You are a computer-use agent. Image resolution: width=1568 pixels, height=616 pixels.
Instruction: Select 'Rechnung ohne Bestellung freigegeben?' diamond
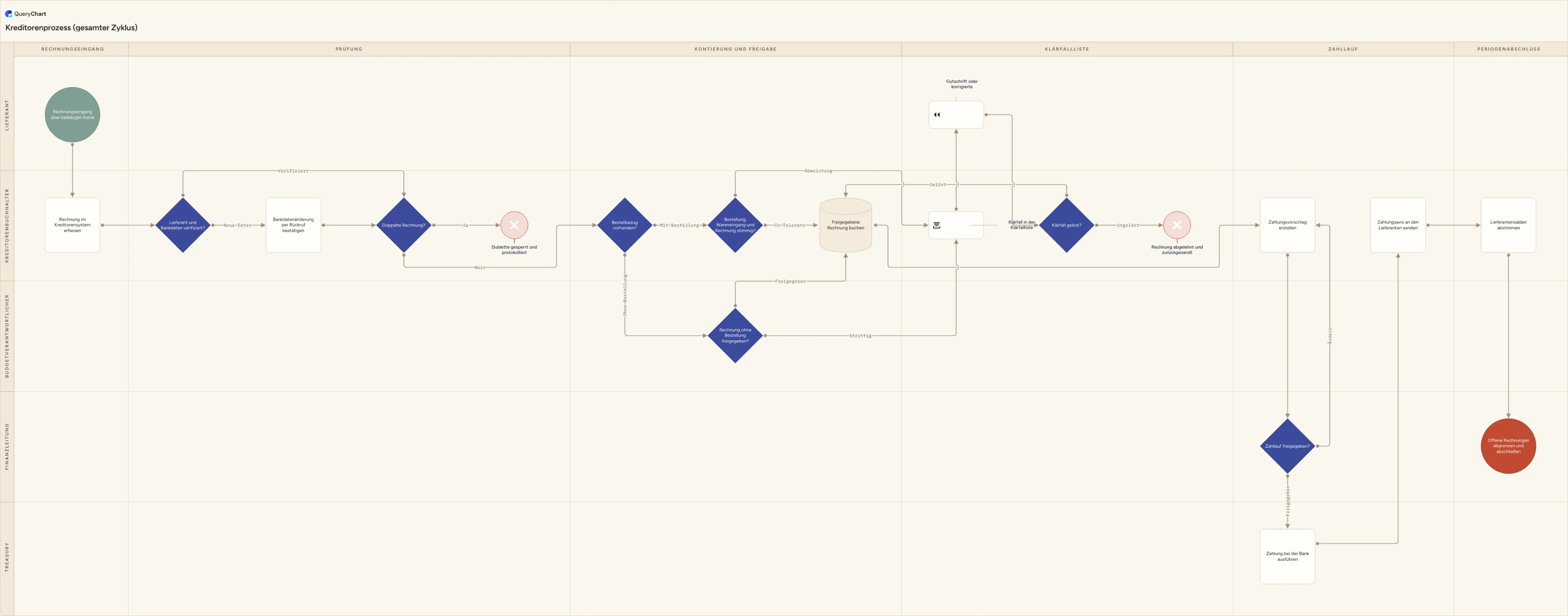tap(735, 335)
